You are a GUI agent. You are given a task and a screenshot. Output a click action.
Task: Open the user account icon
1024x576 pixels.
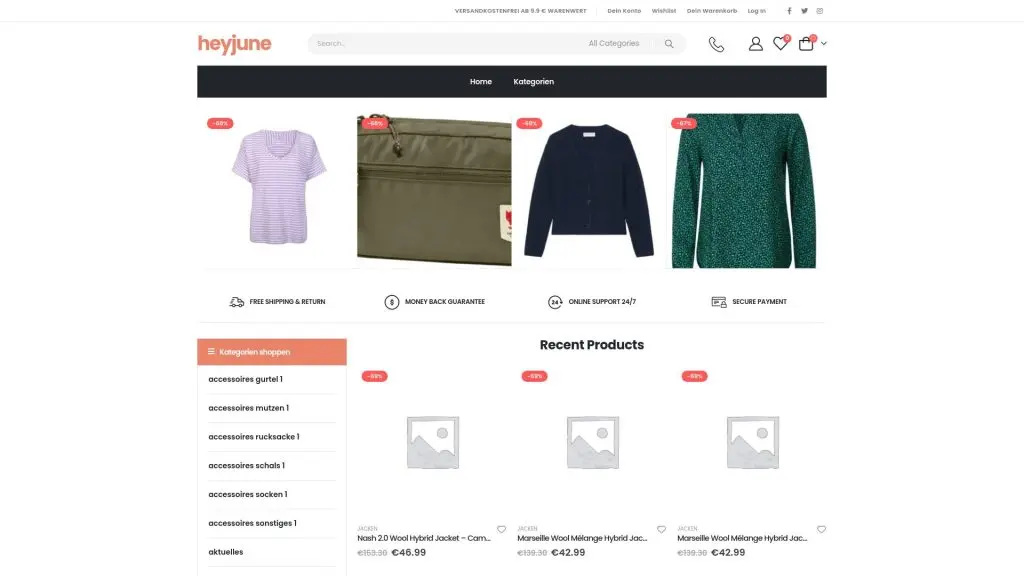[756, 44]
